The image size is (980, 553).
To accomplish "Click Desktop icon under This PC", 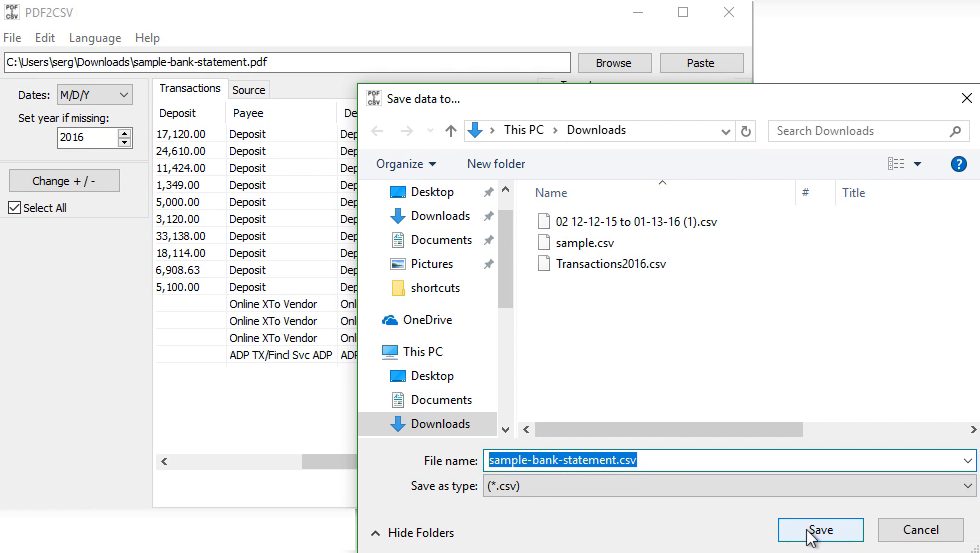I will click(398, 376).
